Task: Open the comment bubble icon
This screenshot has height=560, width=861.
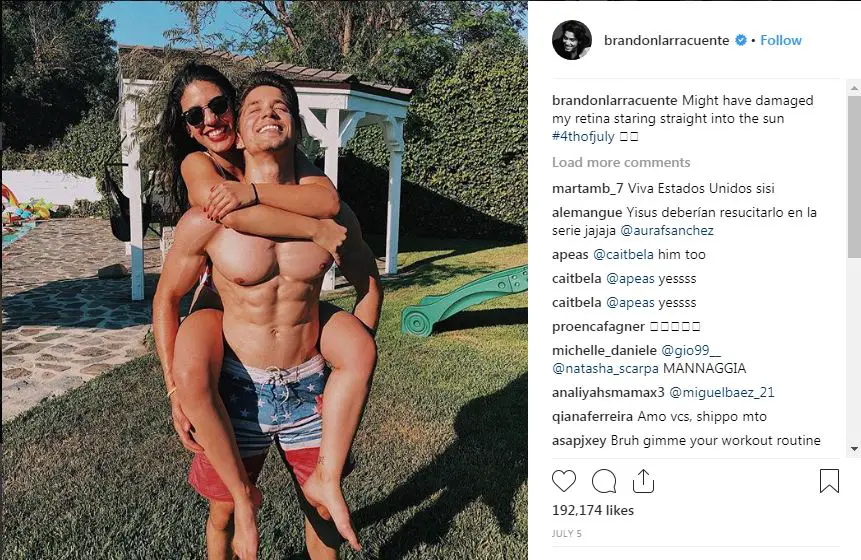Action: pyautogui.click(x=604, y=481)
